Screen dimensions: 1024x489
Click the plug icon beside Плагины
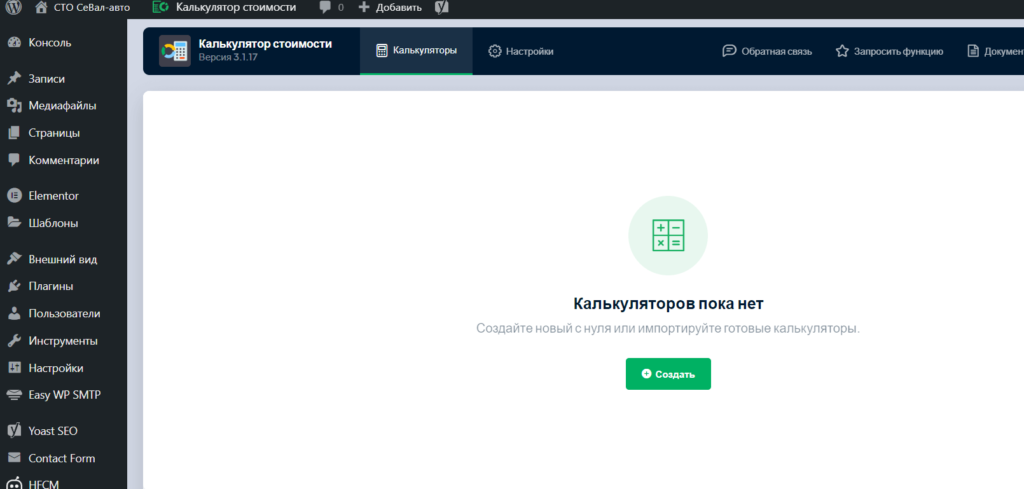14,287
